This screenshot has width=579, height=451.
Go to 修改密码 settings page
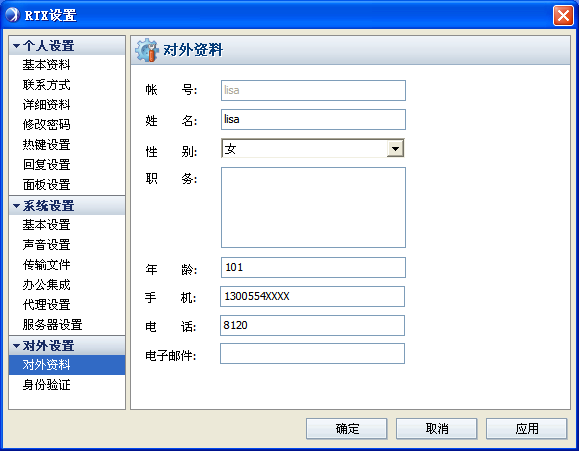tap(47, 124)
